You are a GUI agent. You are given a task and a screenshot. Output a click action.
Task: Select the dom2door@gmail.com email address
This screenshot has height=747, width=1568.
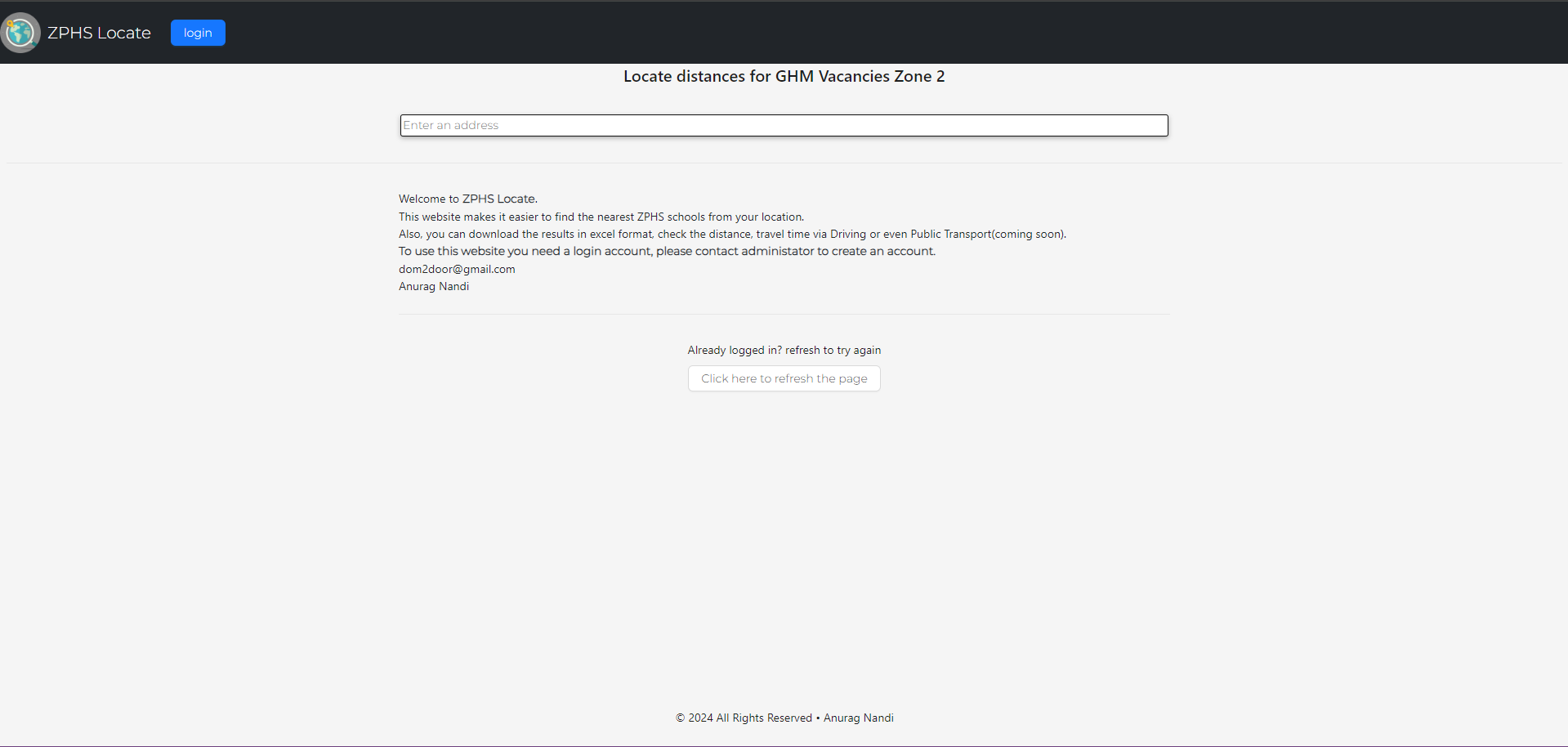click(x=457, y=269)
